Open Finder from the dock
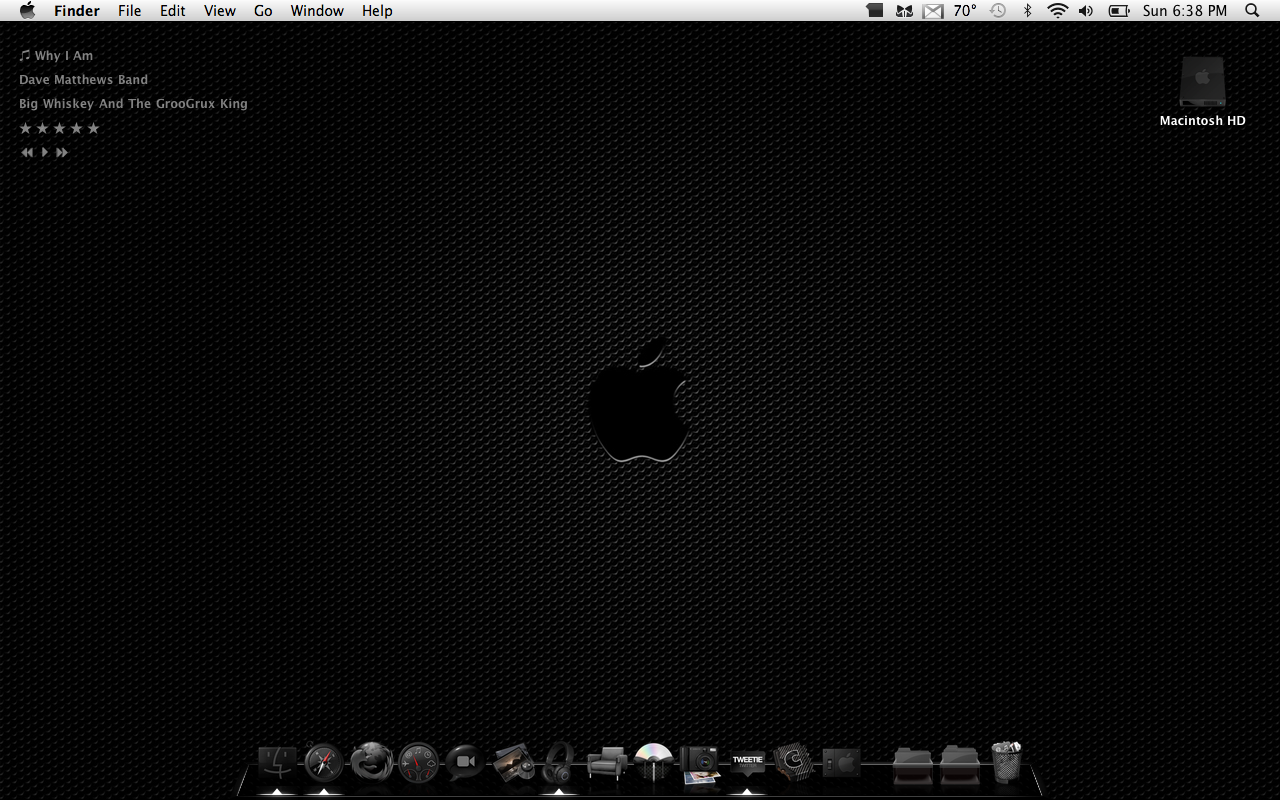Image resolution: width=1280 pixels, height=800 pixels. point(277,763)
